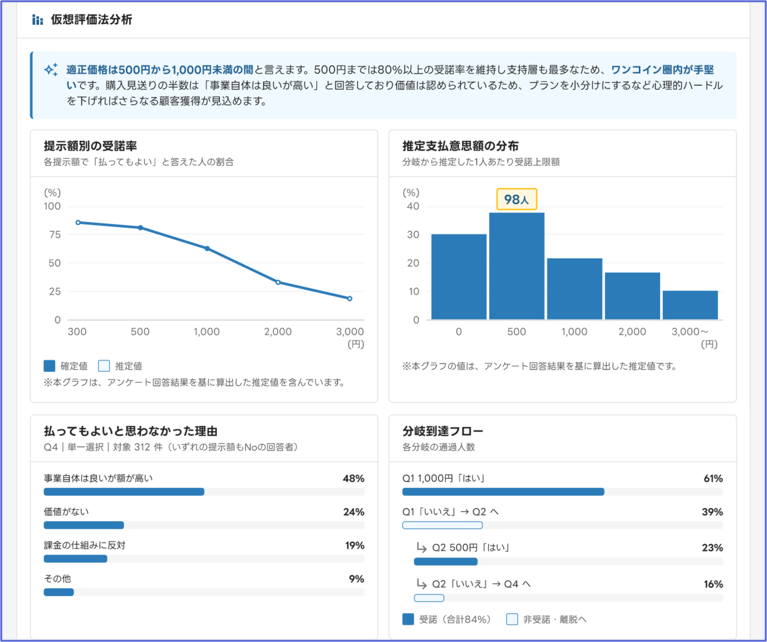Click the 300円 data point on line chart

[78, 223]
